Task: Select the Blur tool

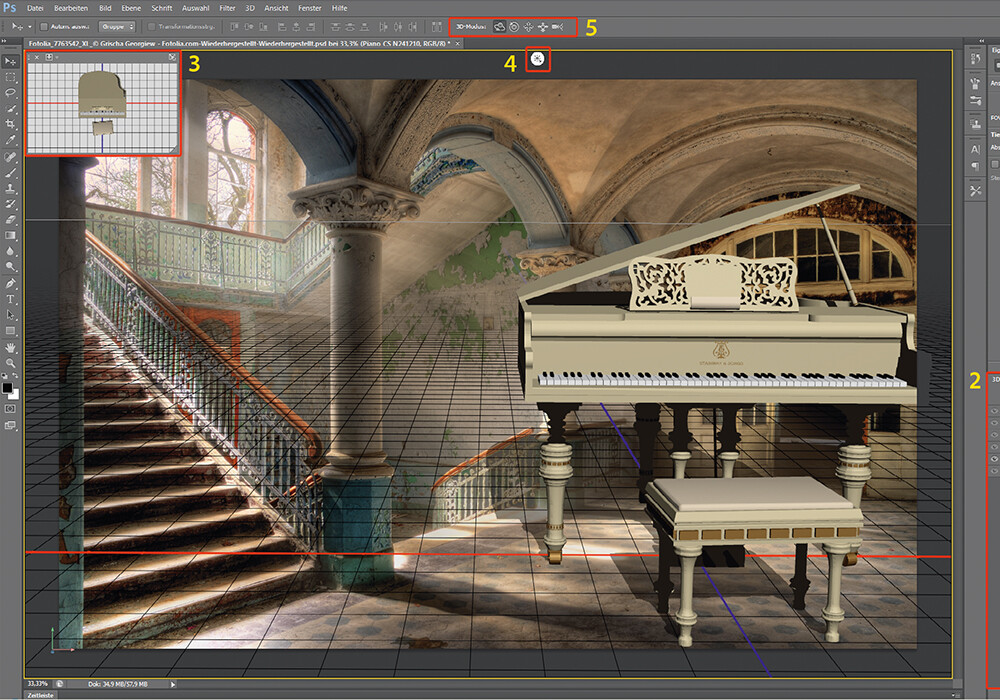Action: (10, 252)
